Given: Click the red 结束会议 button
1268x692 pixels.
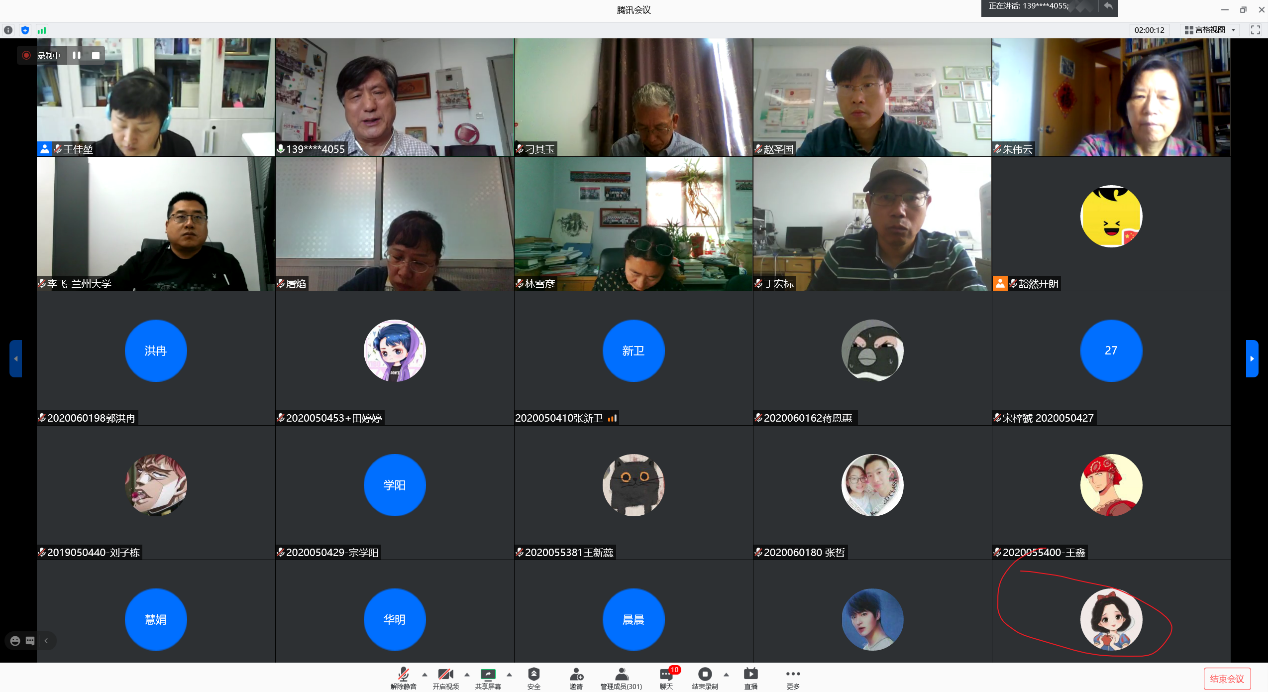Looking at the screenshot, I should click(x=1227, y=679).
